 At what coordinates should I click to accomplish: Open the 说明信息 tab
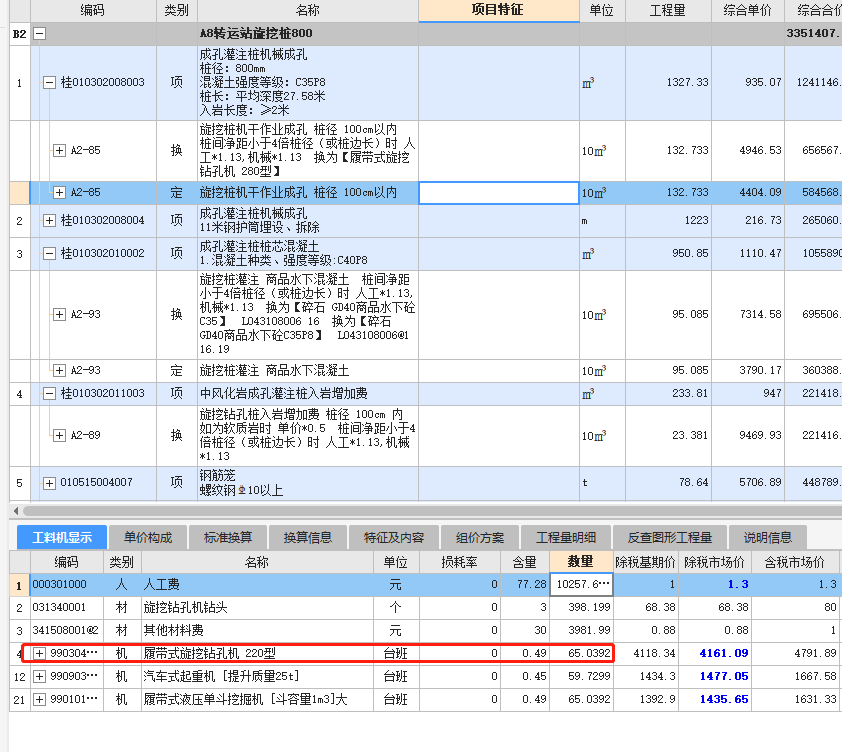click(x=767, y=537)
